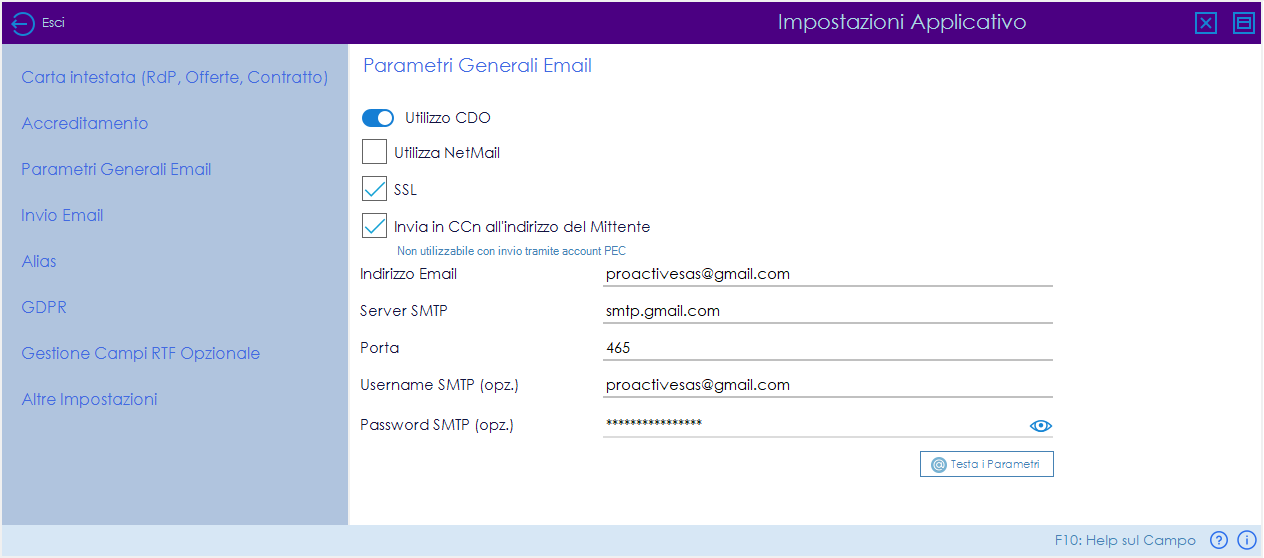Viewport: 1264px width, 558px height.
Task: Enable the Utilizza NetMail checkbox
Action: [x=374, y=152]
